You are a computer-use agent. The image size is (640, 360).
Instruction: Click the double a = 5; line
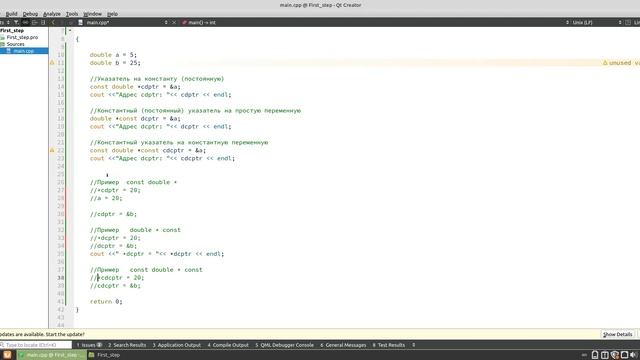[x=113, y=55]
